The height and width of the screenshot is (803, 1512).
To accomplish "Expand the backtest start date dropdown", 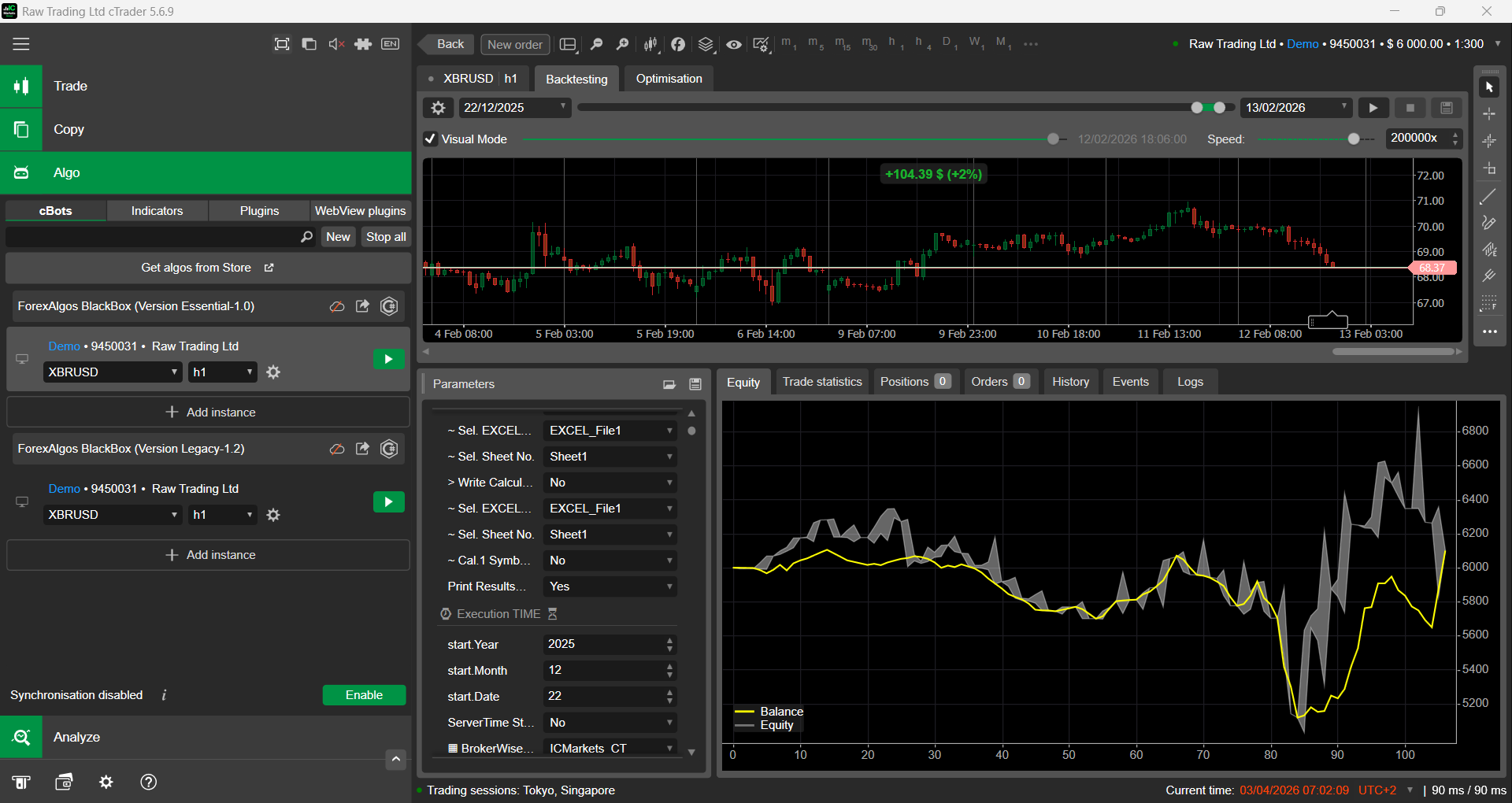I will (x=563, y=107).
